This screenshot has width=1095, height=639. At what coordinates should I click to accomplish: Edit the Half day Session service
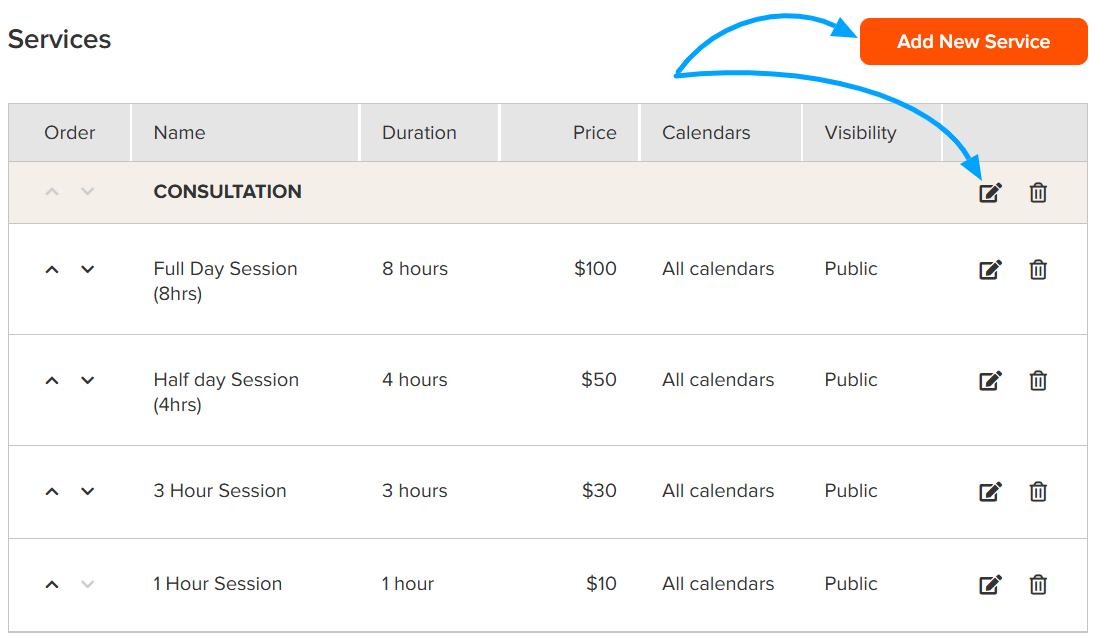(990, 381)
